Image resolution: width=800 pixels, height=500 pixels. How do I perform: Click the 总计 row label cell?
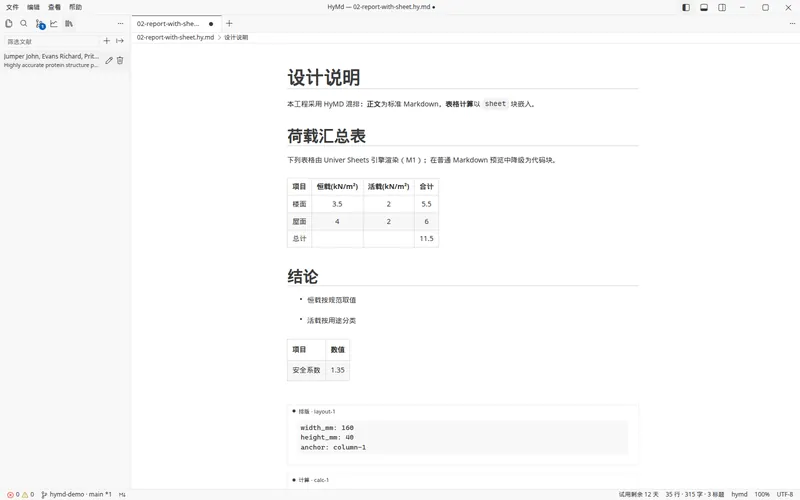click(299, 239)
